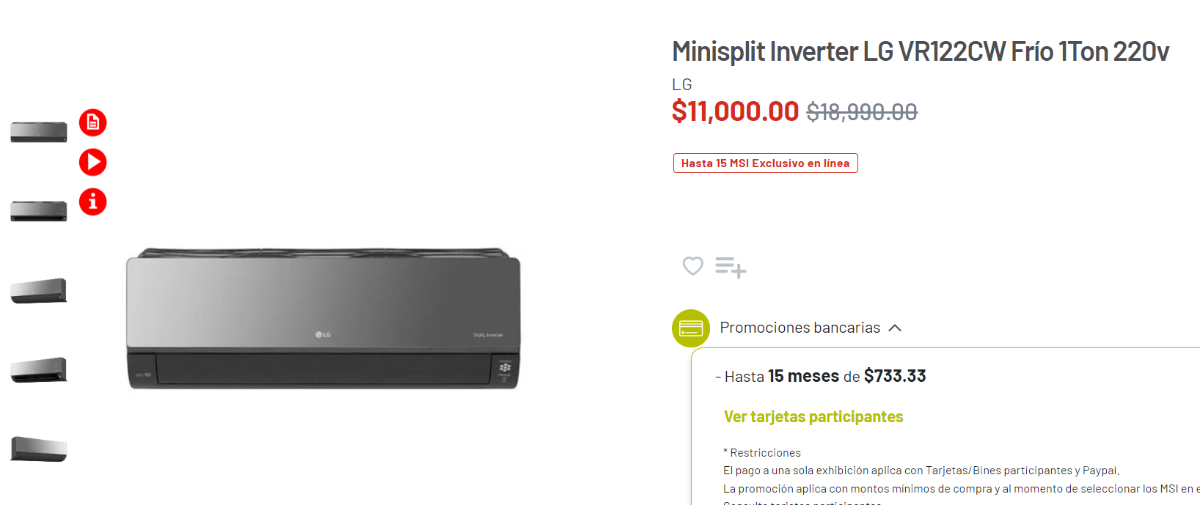
Task: Open the product document (datasheet) icon
Action: [x=93, y=123]
